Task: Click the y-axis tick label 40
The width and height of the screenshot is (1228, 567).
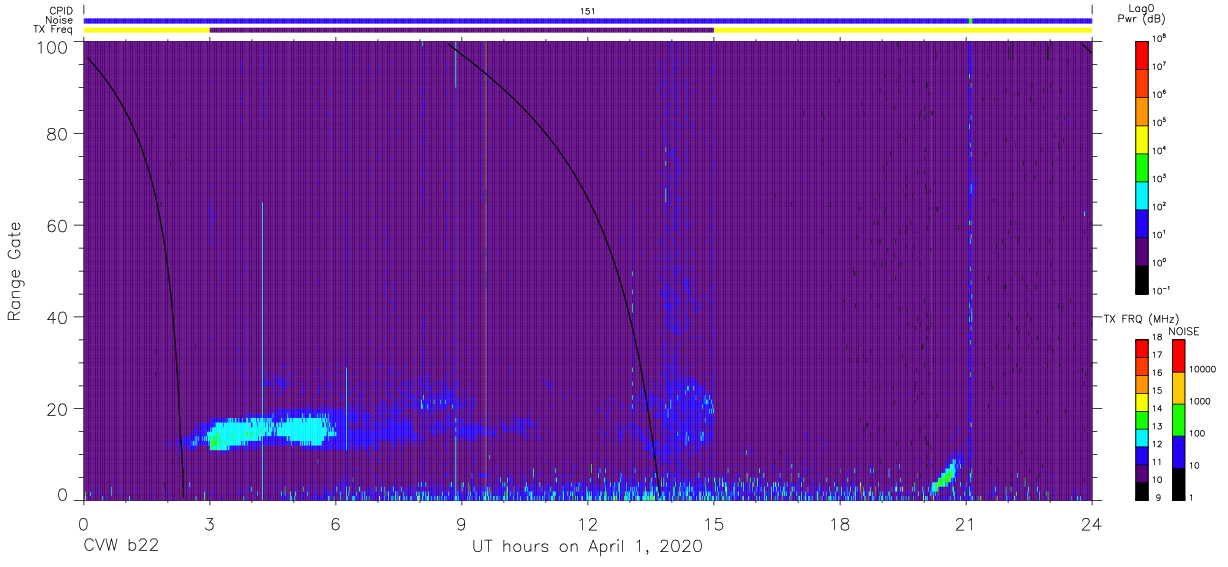Action: point(57,317)
